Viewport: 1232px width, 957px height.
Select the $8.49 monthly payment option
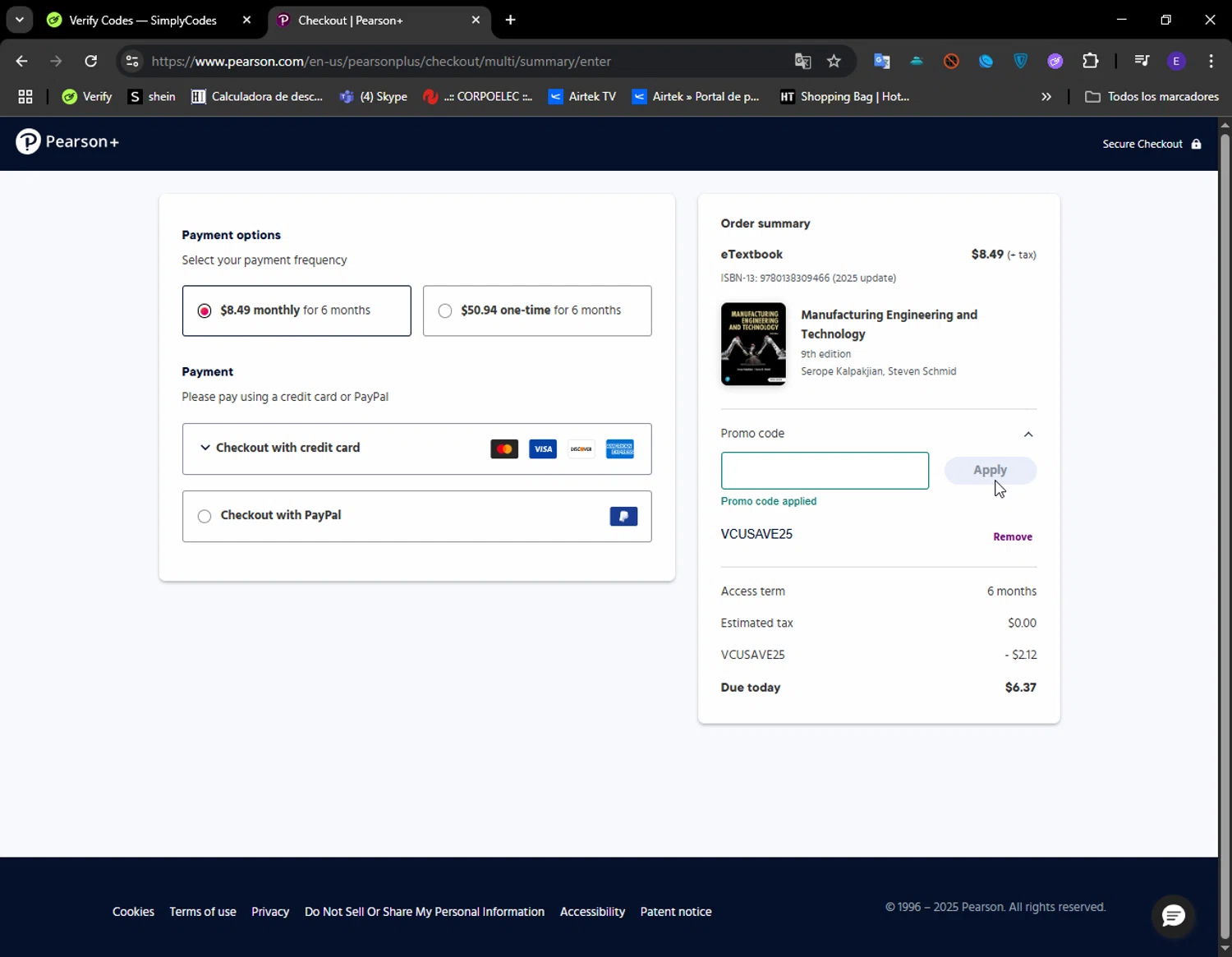tap(205, 311)
